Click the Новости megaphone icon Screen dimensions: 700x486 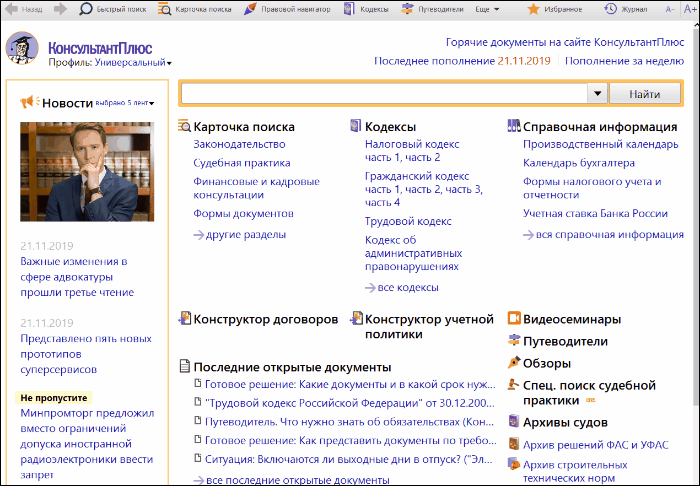tap(29, 102)
